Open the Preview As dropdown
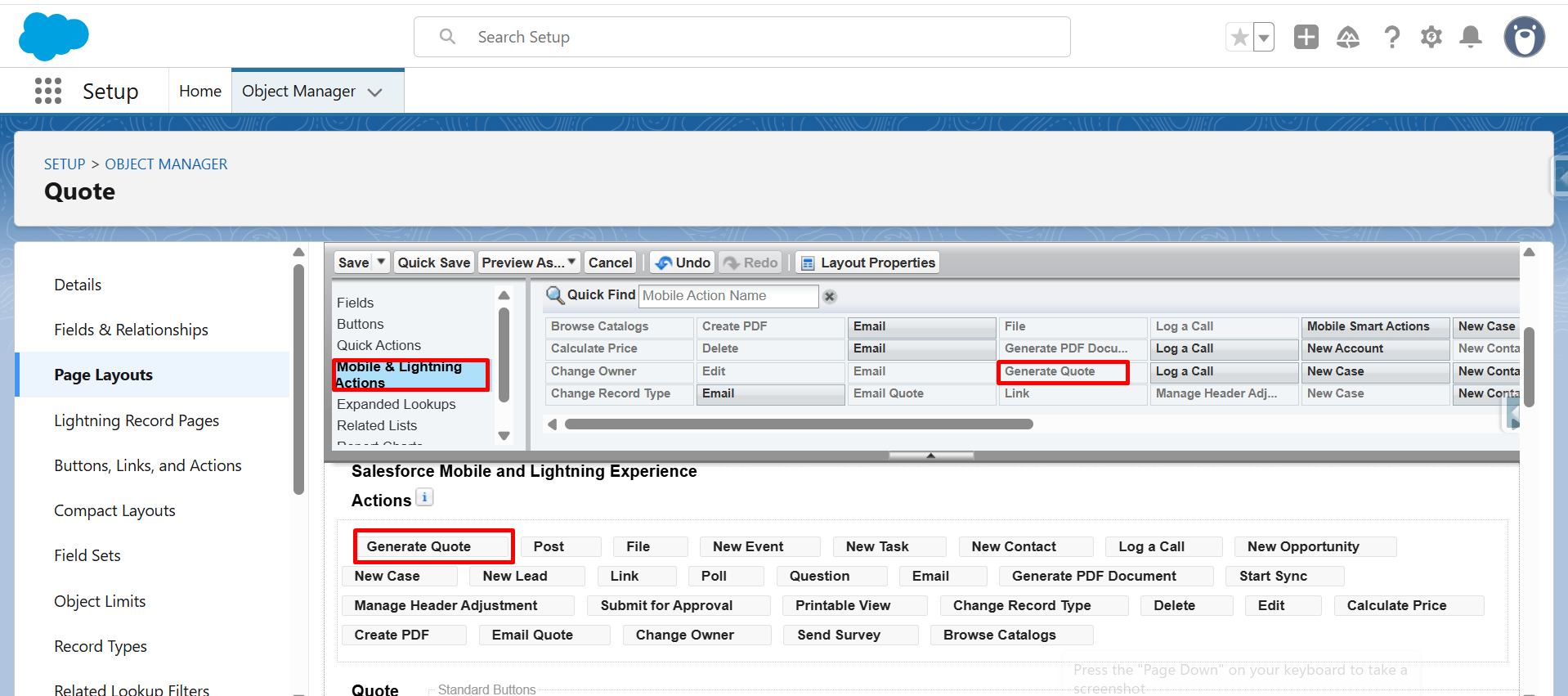This screenshot has width=1568, height=696. point(528,263)
